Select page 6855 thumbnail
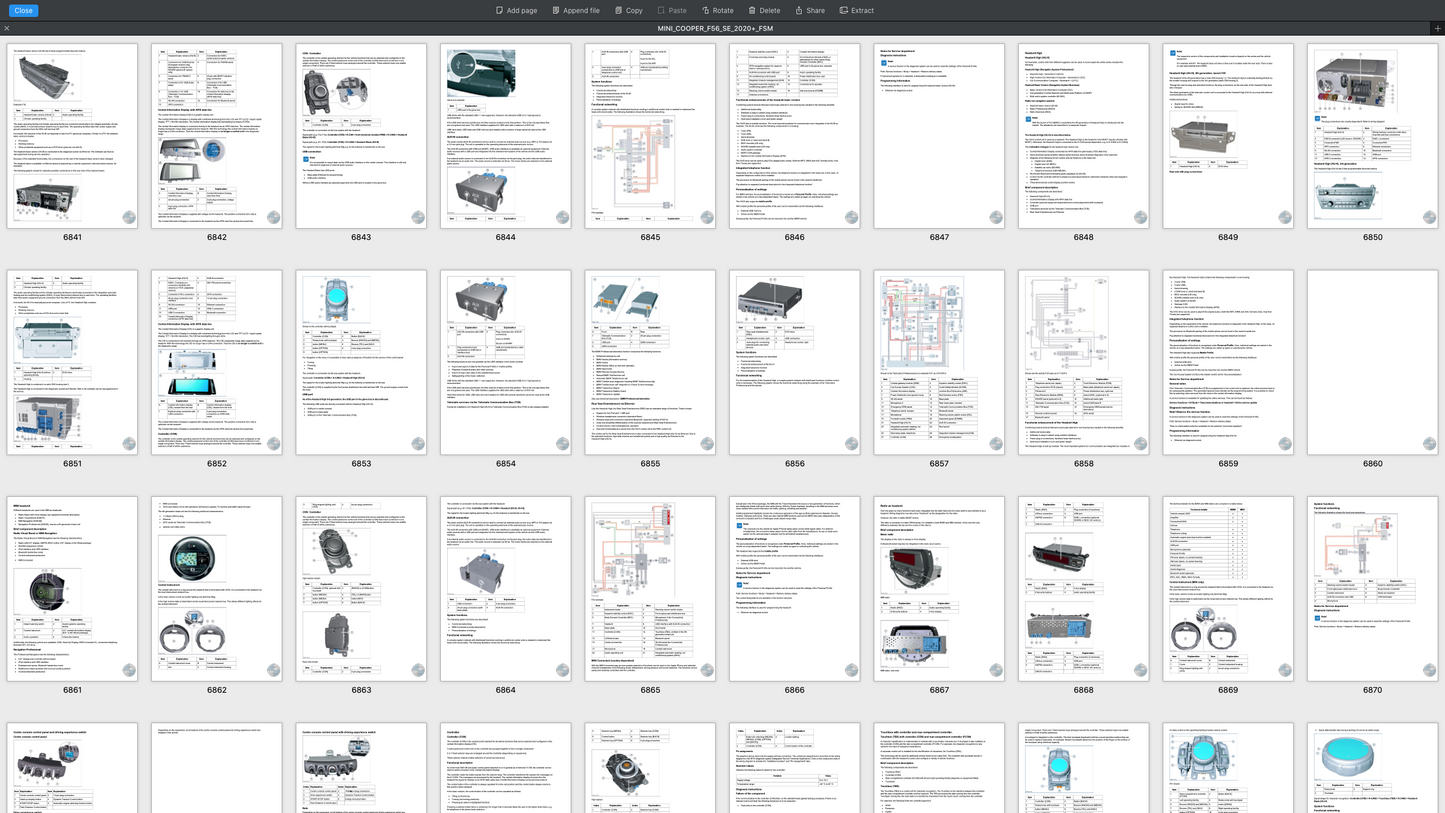The height and width of the screenshot is (813, 1445). tap(650, 362)
